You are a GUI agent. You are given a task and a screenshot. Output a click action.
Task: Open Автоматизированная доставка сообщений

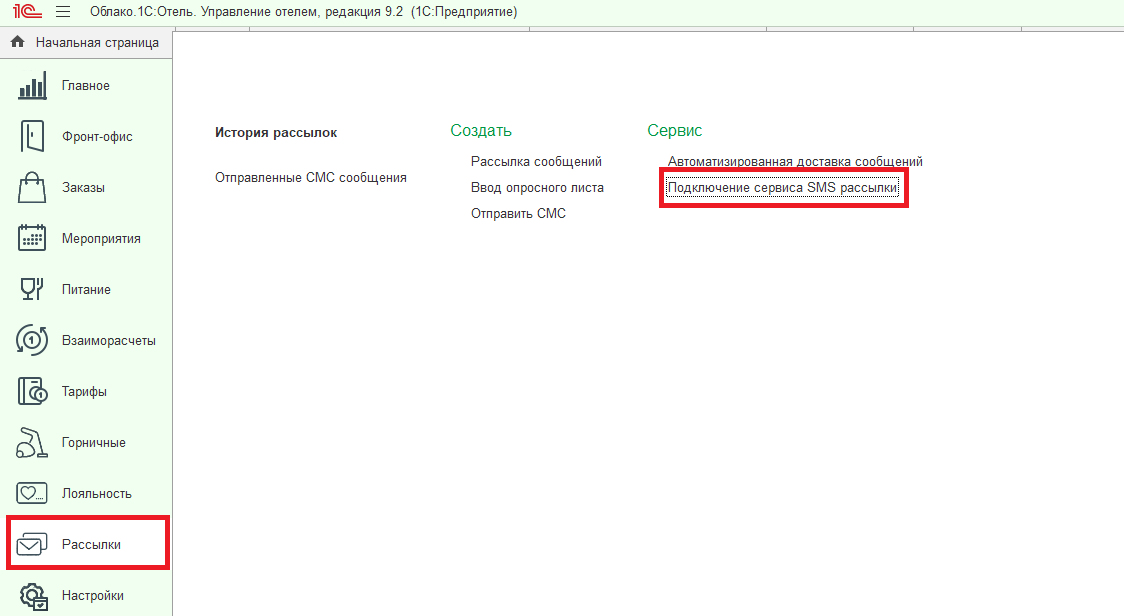pos(795,161)
